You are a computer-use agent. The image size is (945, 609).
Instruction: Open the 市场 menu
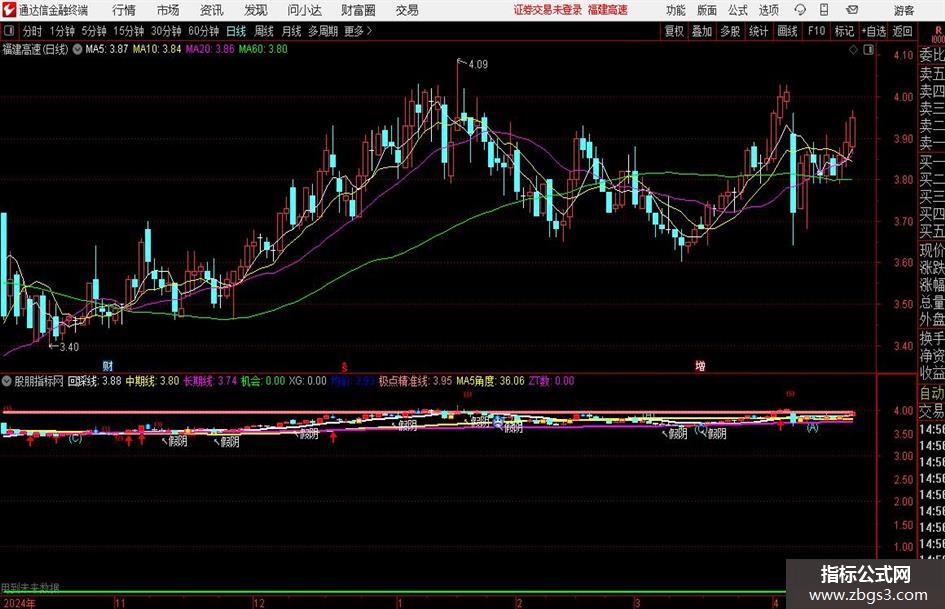click(x=168, y=10)
